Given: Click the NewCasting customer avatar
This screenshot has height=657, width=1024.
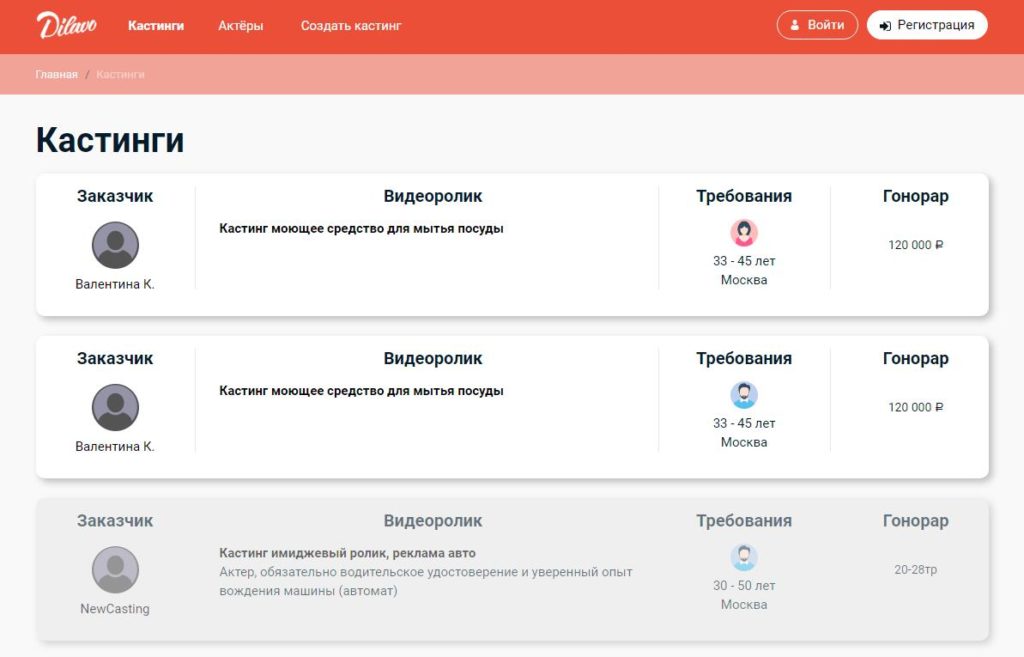Looking at the screenshot, I should 115,569.
